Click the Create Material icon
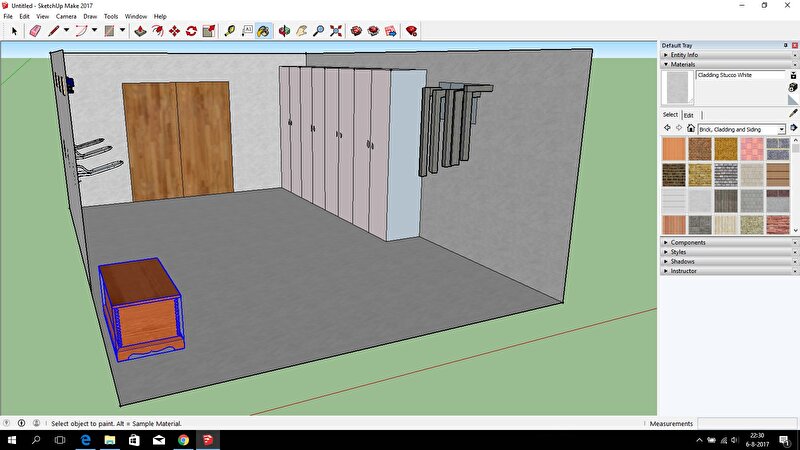Screen dimensions: 800x450 (793, 87)
